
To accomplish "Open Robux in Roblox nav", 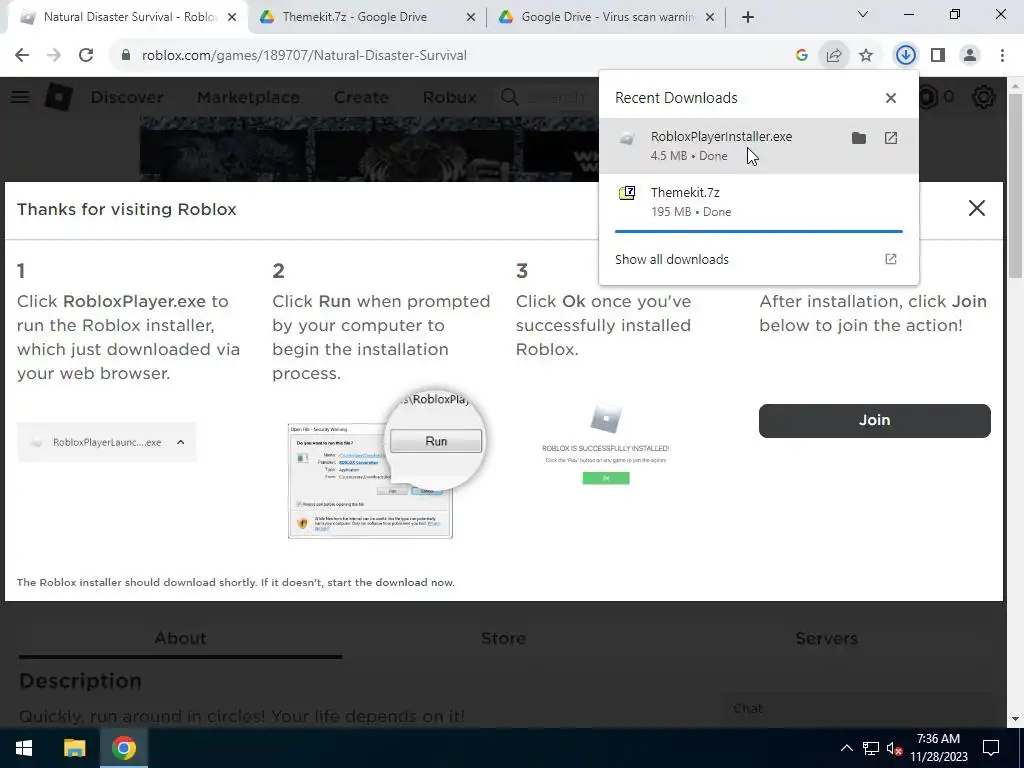I will click(x=449, y=97).
